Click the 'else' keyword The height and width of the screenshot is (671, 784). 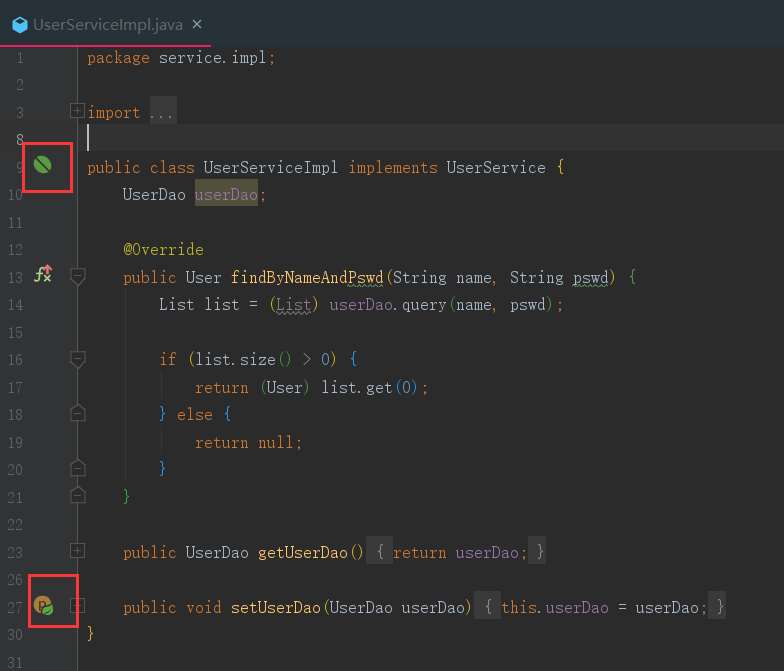(x=195, y=414)
